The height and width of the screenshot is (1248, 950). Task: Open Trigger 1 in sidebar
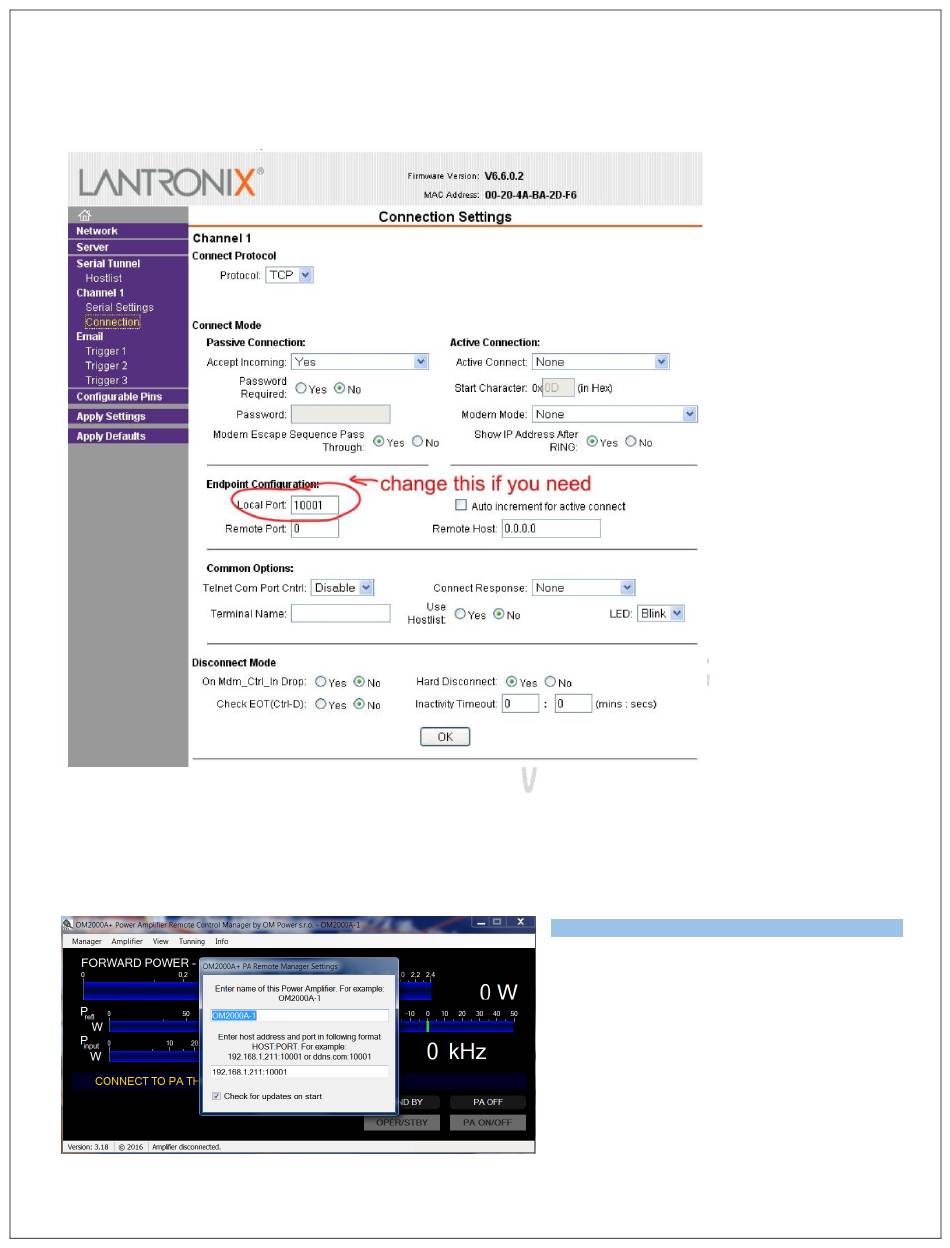(106, 351)
